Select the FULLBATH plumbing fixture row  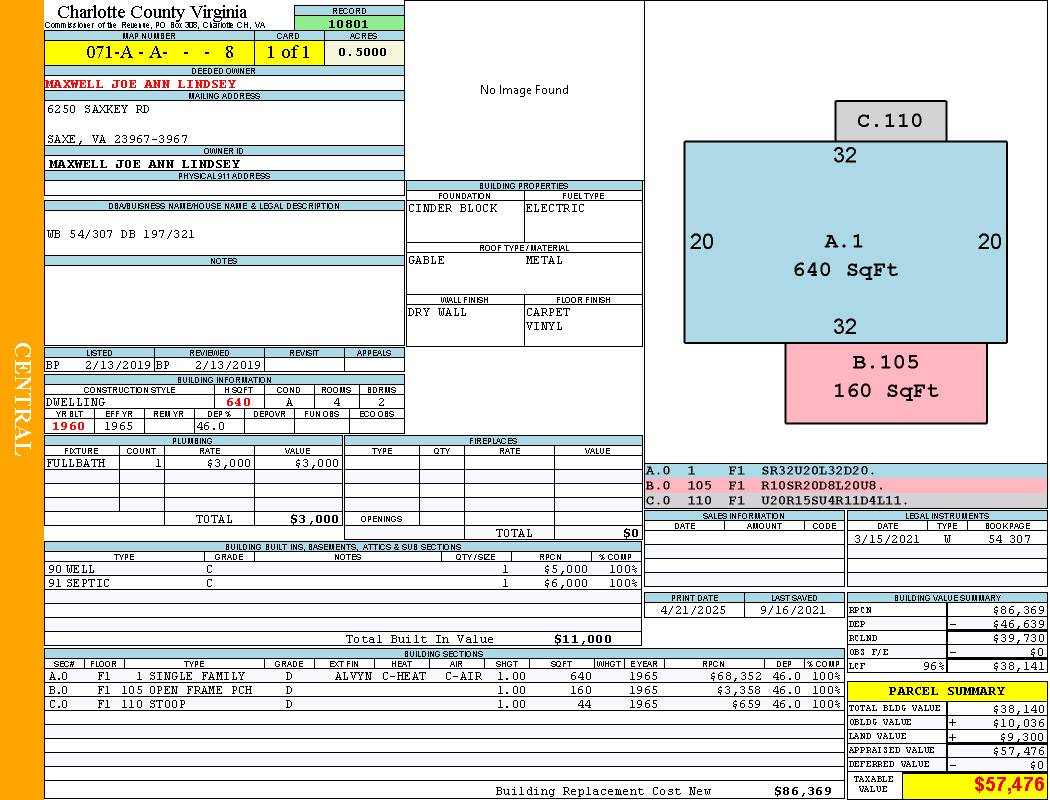click(193, 463)
